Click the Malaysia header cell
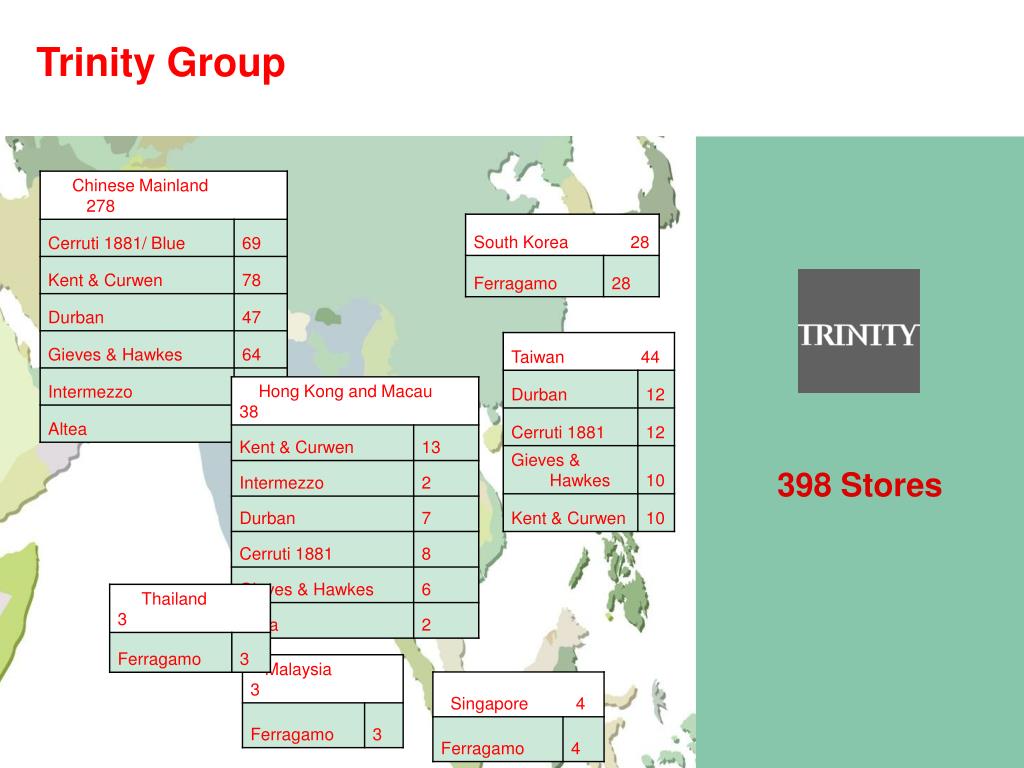 pyautogui.click(x=323, y=679)
